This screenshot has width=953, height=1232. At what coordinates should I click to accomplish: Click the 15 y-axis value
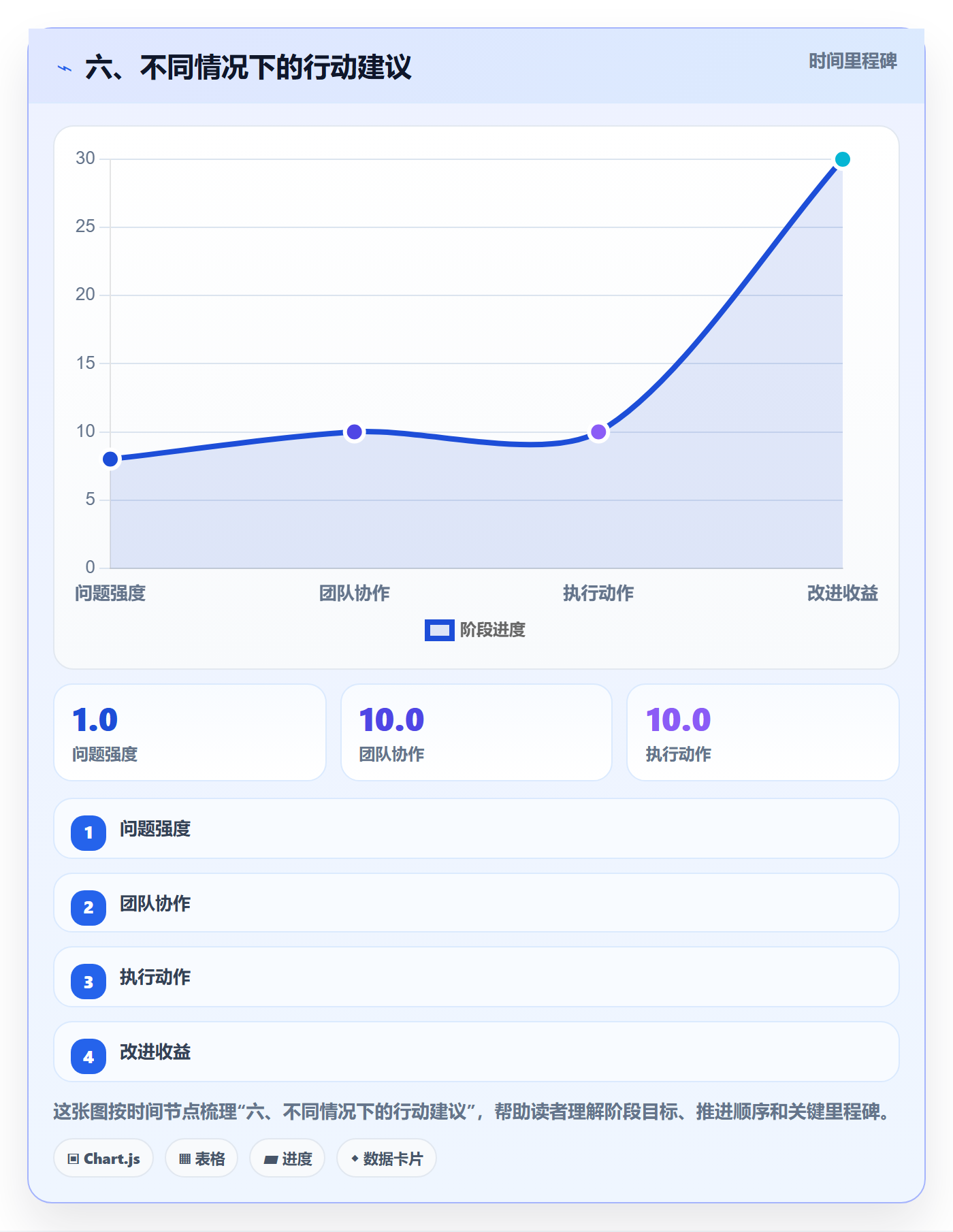[x=85, y=363]
